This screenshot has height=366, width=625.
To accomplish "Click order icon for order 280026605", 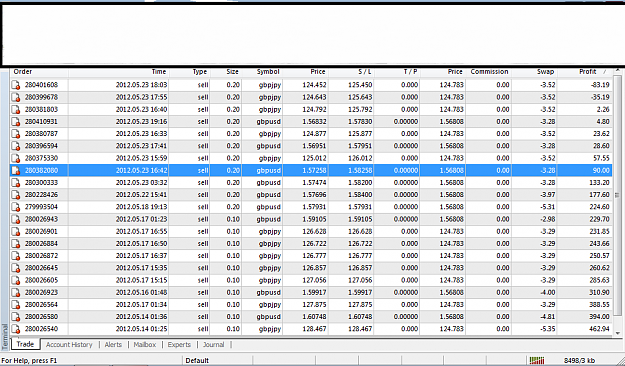I will [16, 280].
